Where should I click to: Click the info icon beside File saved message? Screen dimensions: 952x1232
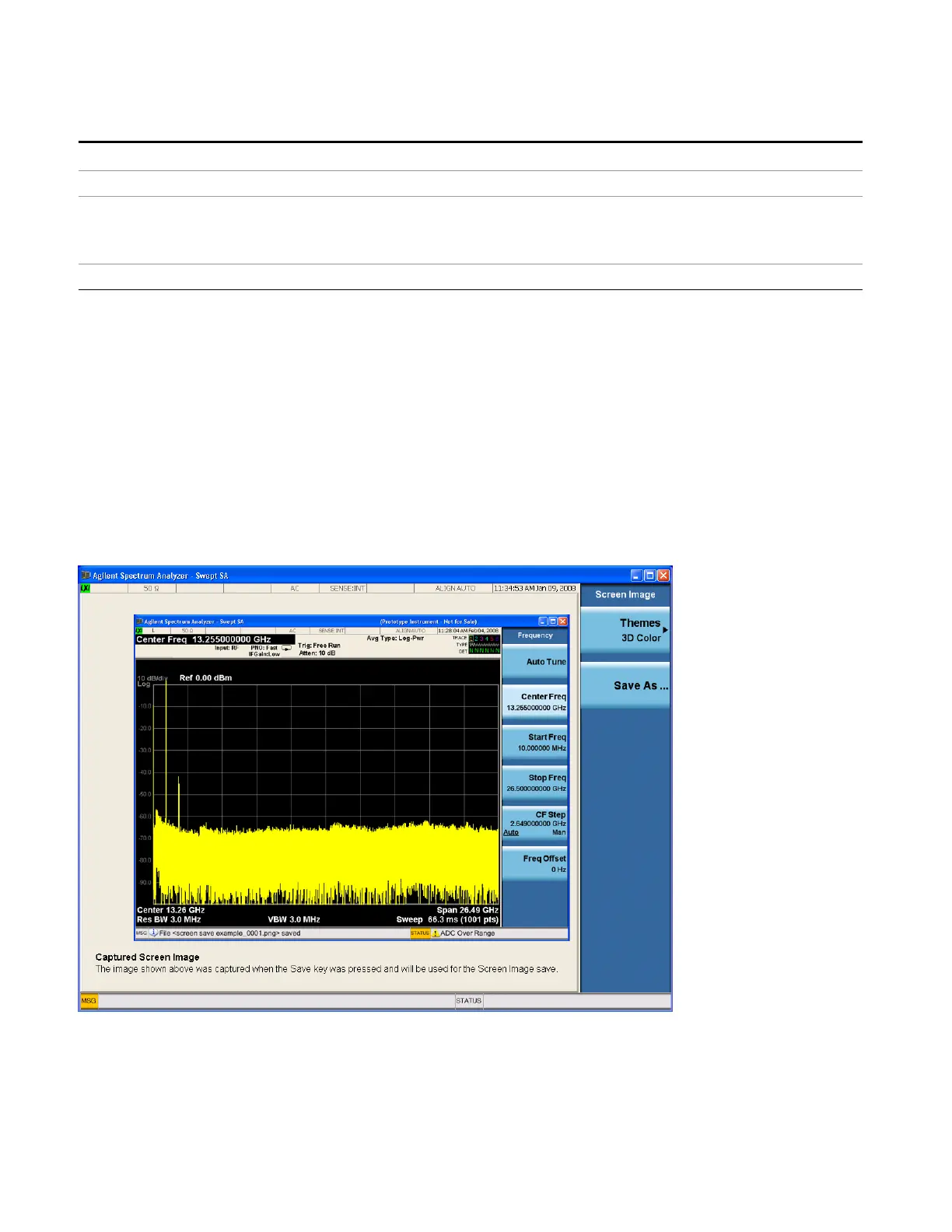[153, 933]
